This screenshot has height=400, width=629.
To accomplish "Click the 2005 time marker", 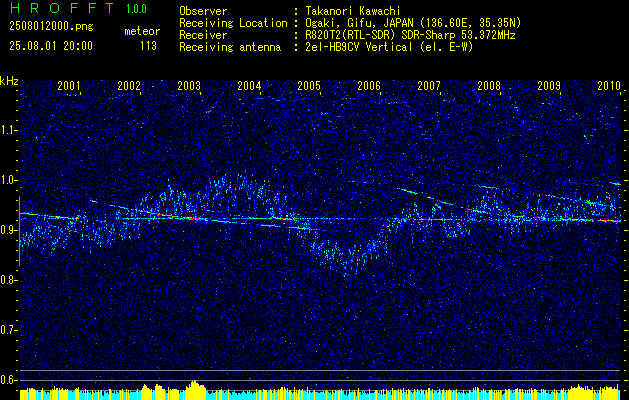I will 309,85.
